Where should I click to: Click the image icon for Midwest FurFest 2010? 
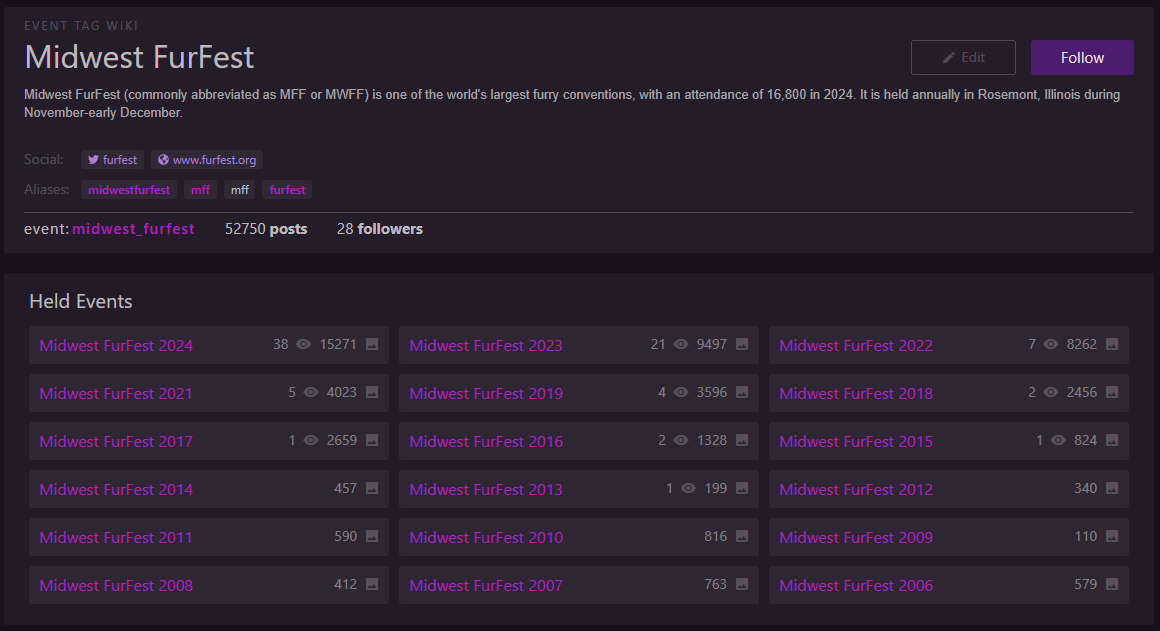click(742, 536)
